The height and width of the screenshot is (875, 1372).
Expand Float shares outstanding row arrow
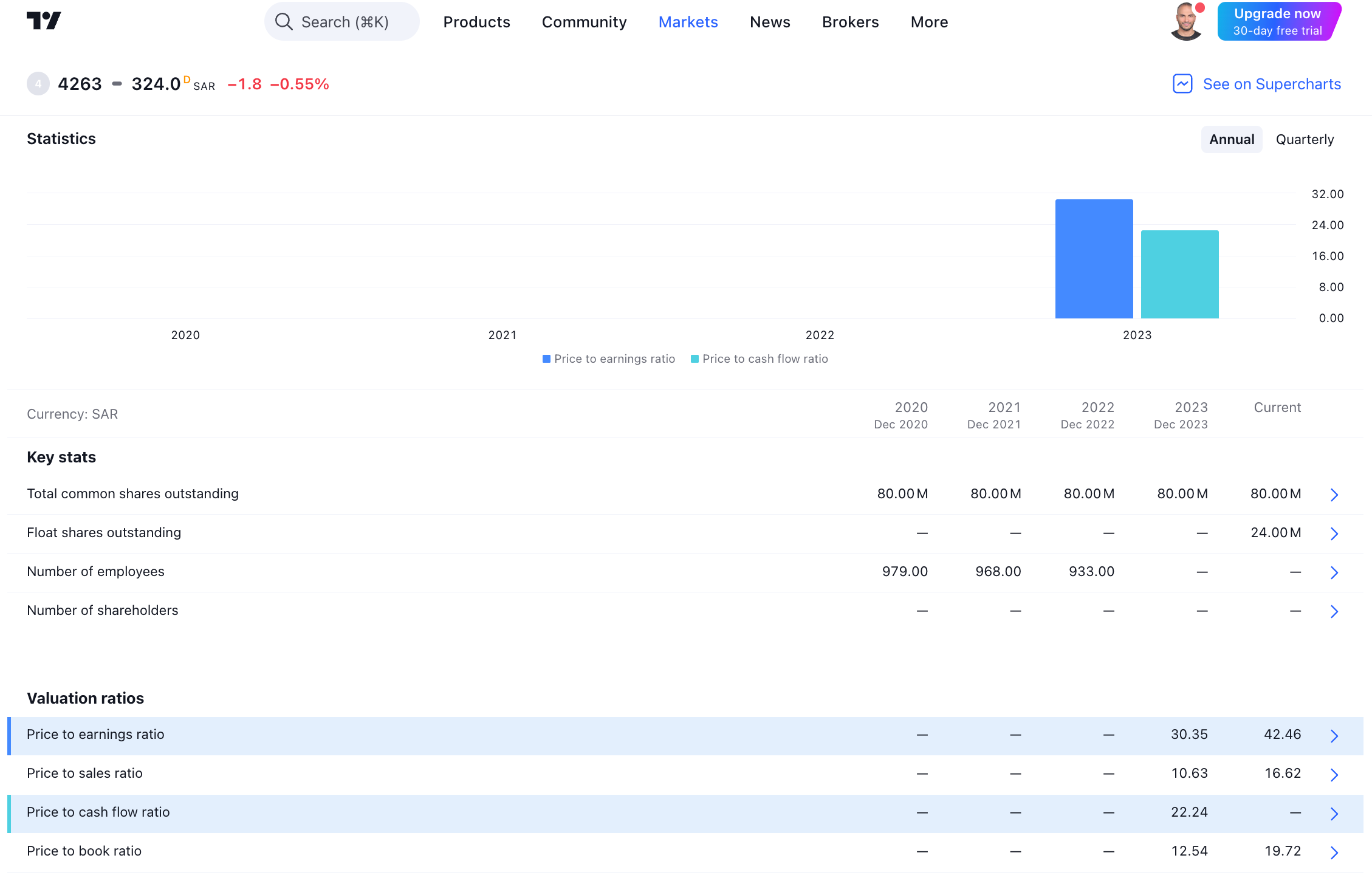[x=1334, y=534]
